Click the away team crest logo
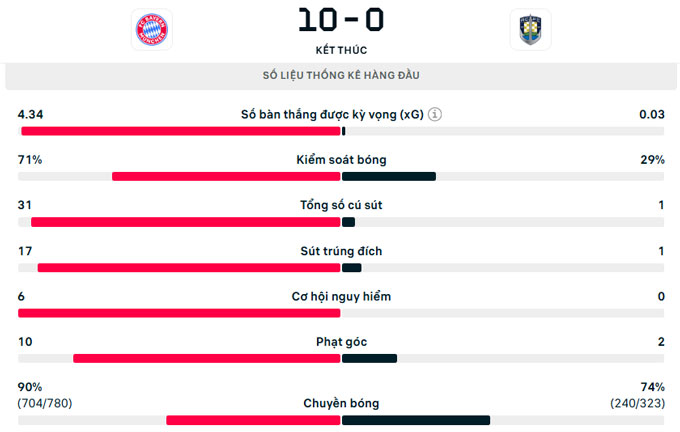680x432 pixels. (530, 29)
